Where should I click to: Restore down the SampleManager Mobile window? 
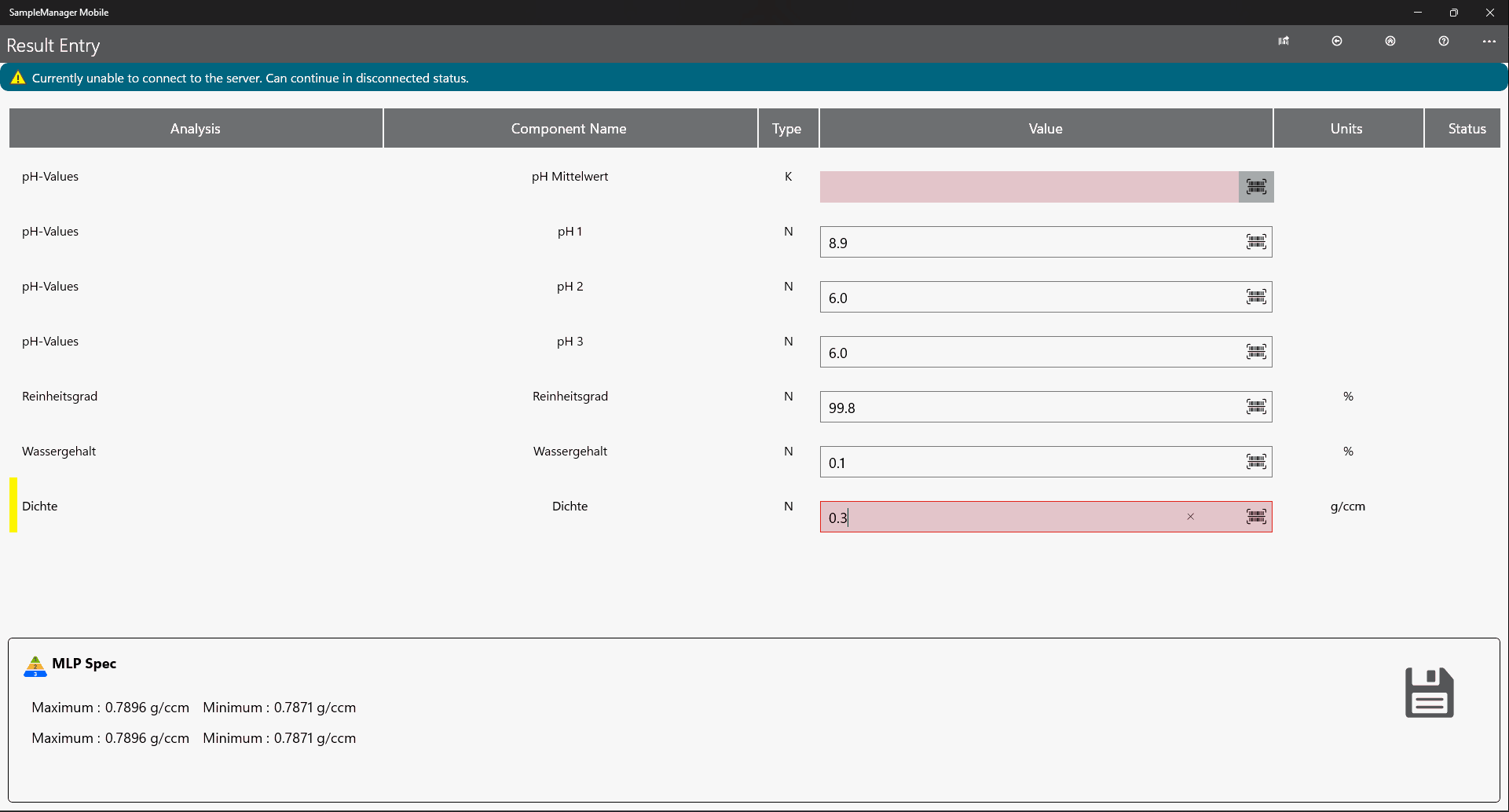[1454, 13]
